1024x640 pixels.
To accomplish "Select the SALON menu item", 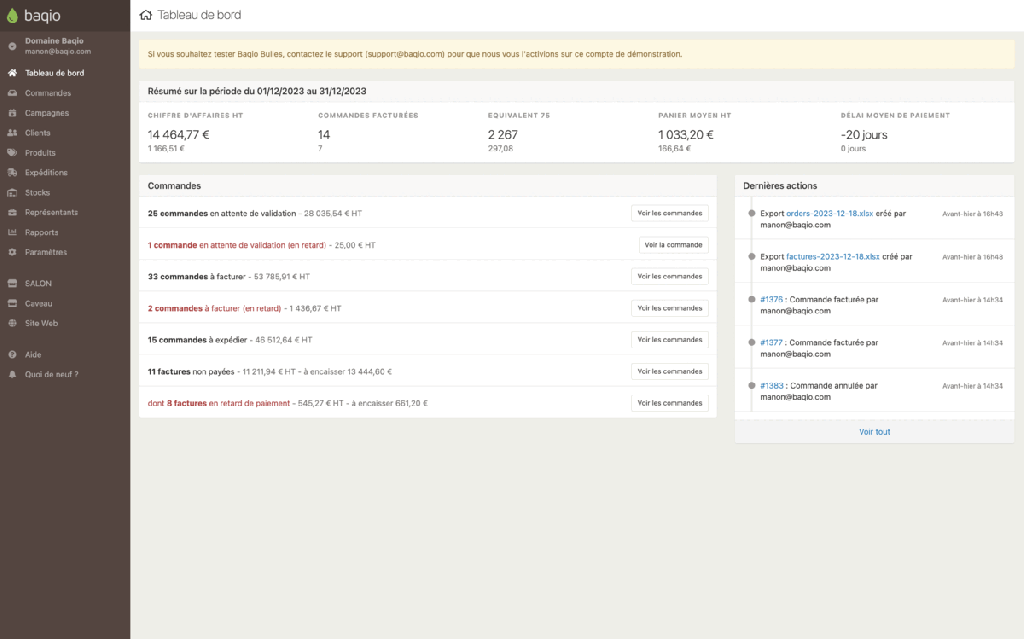I will [38, 283].
